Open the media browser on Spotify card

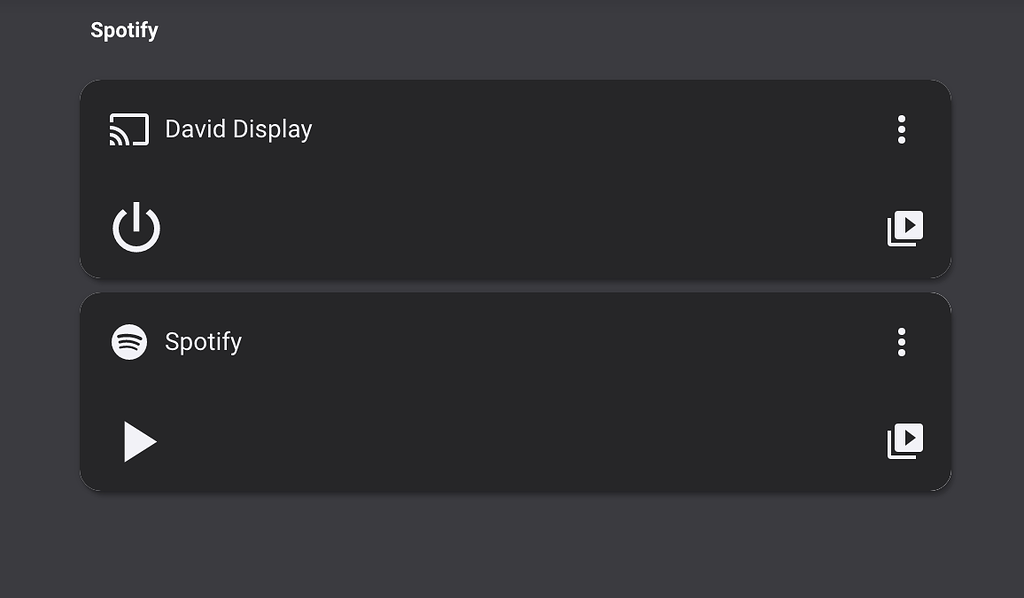[x=903, y=440]
